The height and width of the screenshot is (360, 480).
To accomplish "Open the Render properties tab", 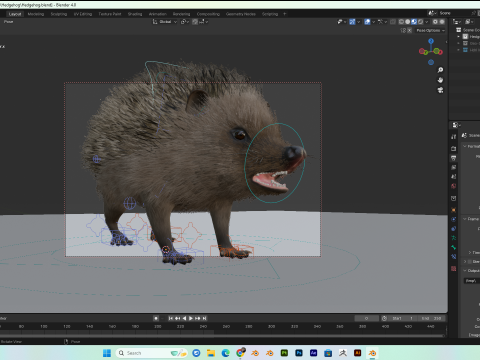I will tap(454, 148).
